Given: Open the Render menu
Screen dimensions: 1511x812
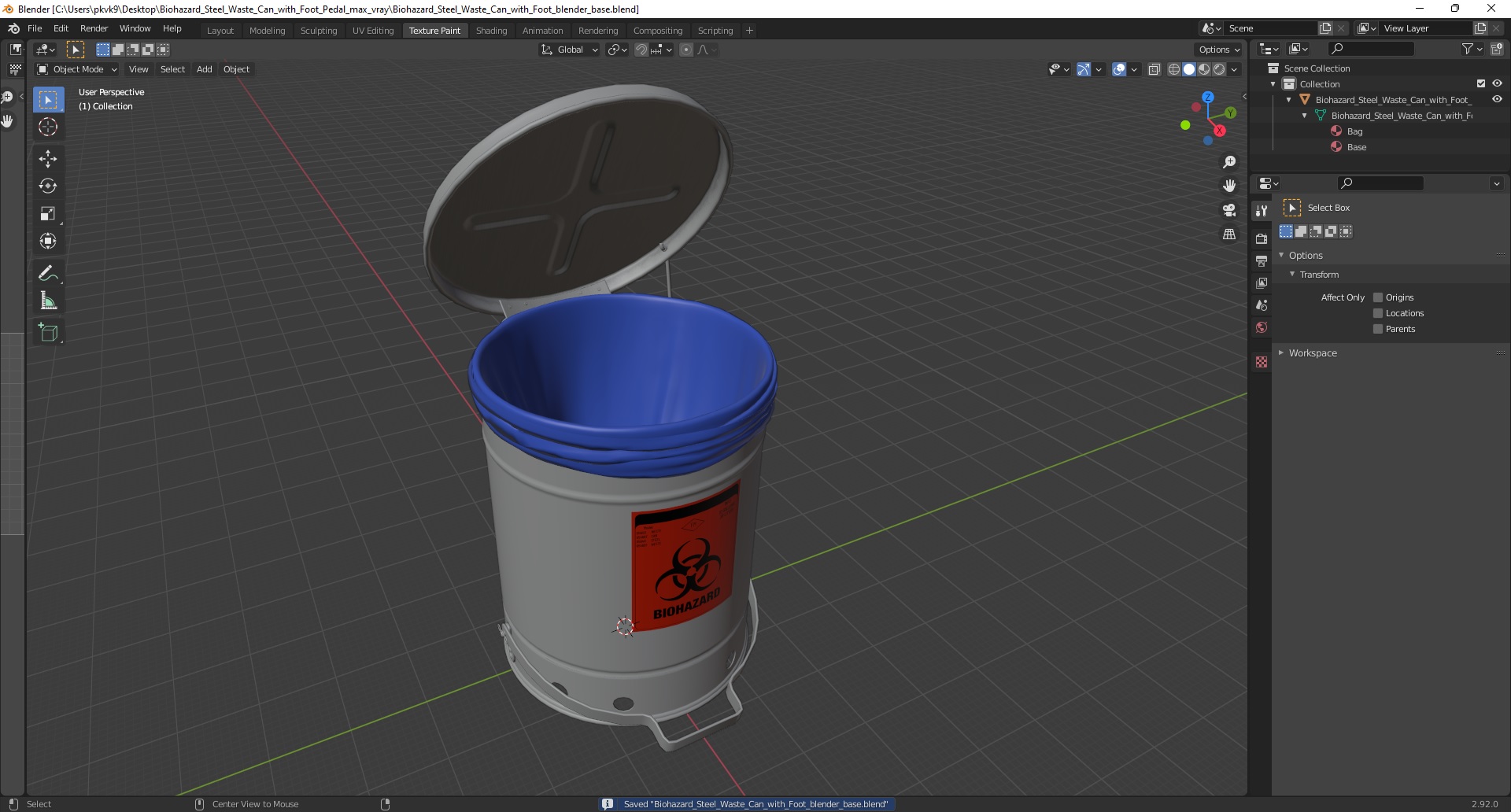Looking at the screenshot, I should pos(94,28).
